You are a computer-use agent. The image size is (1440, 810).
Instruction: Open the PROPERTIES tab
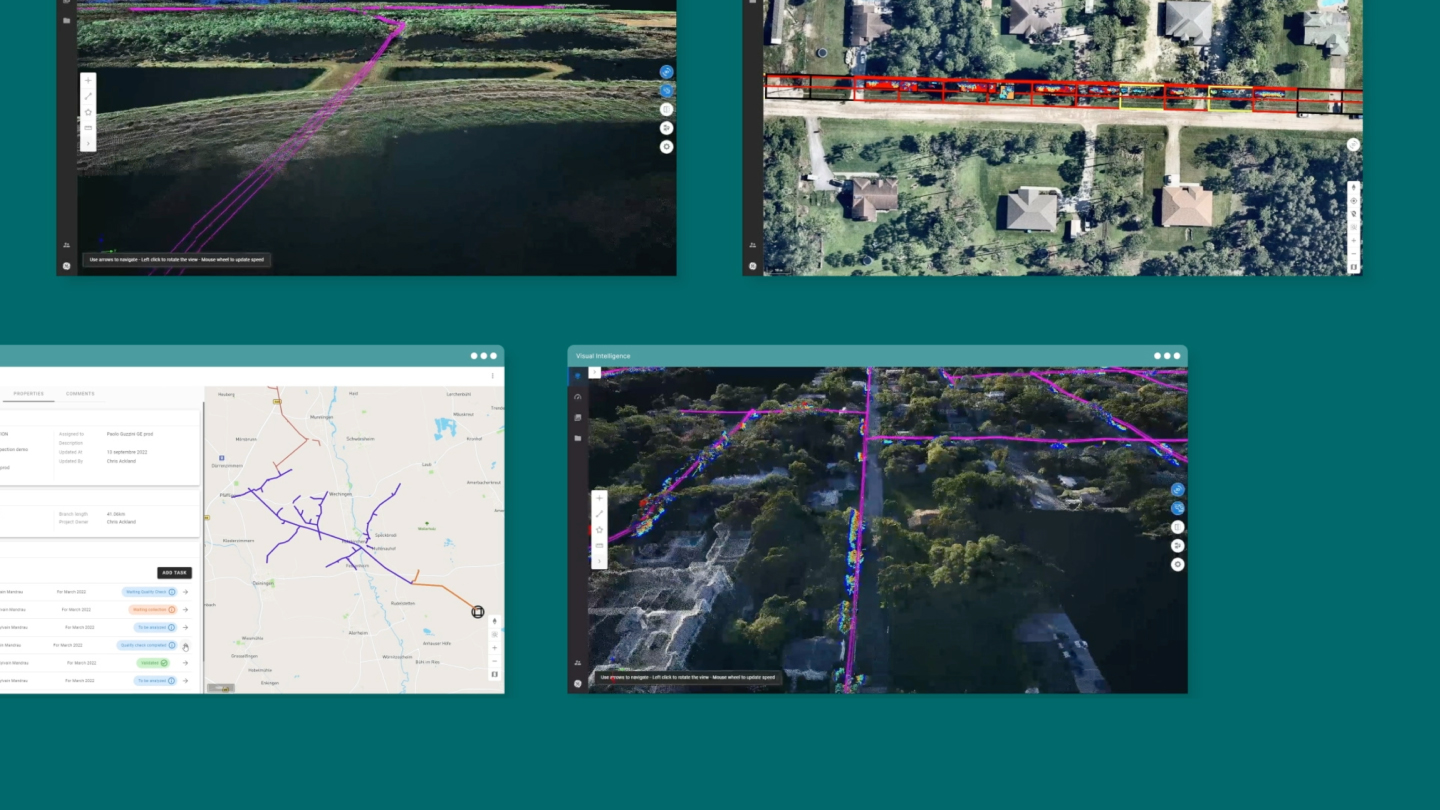tap(28, 394)
